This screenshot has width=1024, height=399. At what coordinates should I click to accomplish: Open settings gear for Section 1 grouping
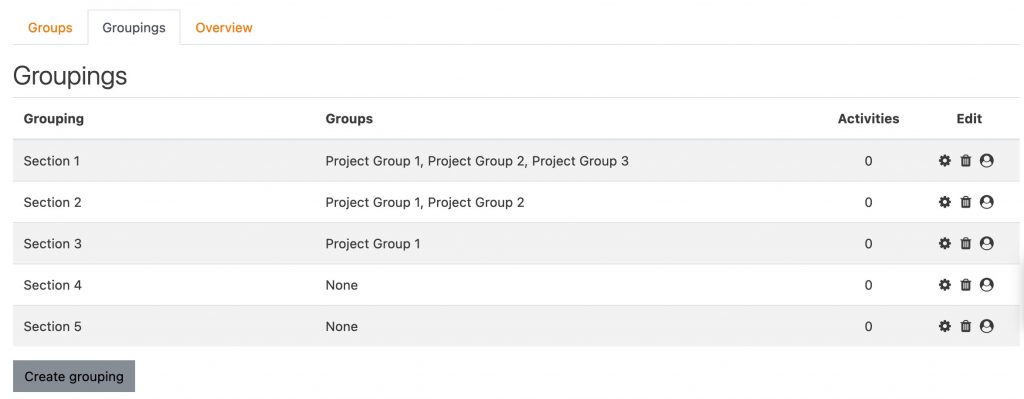(x=944, y=161)
